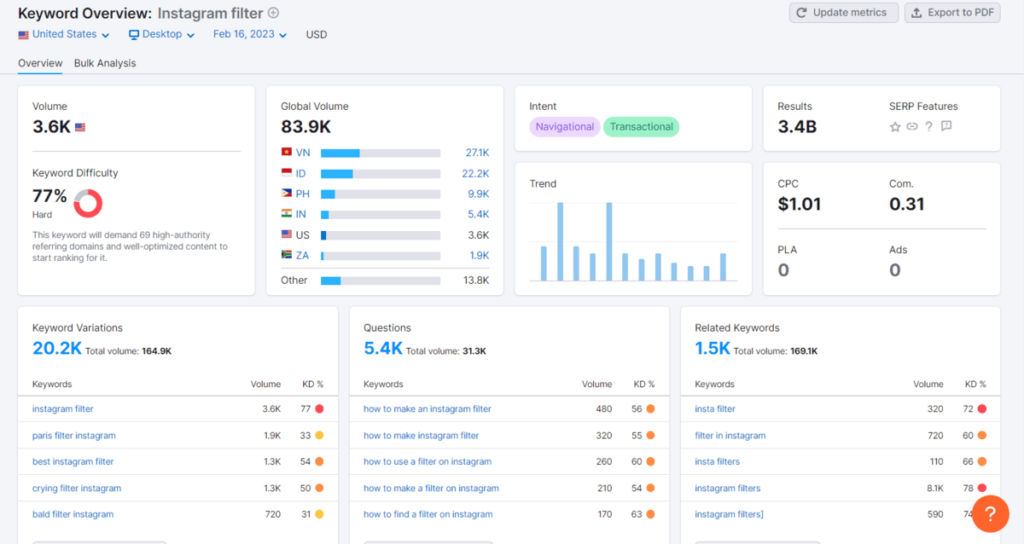1024x544 pixels.
Task: Open the instagram filters] related keyword
Action: point(729,515)
